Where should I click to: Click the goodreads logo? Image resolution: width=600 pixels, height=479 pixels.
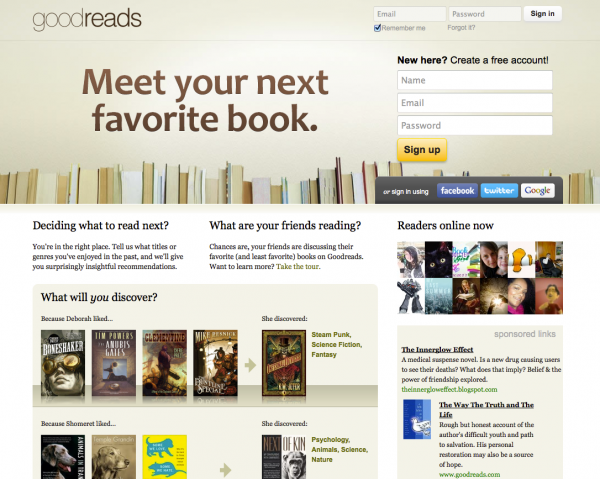[87, 19]
